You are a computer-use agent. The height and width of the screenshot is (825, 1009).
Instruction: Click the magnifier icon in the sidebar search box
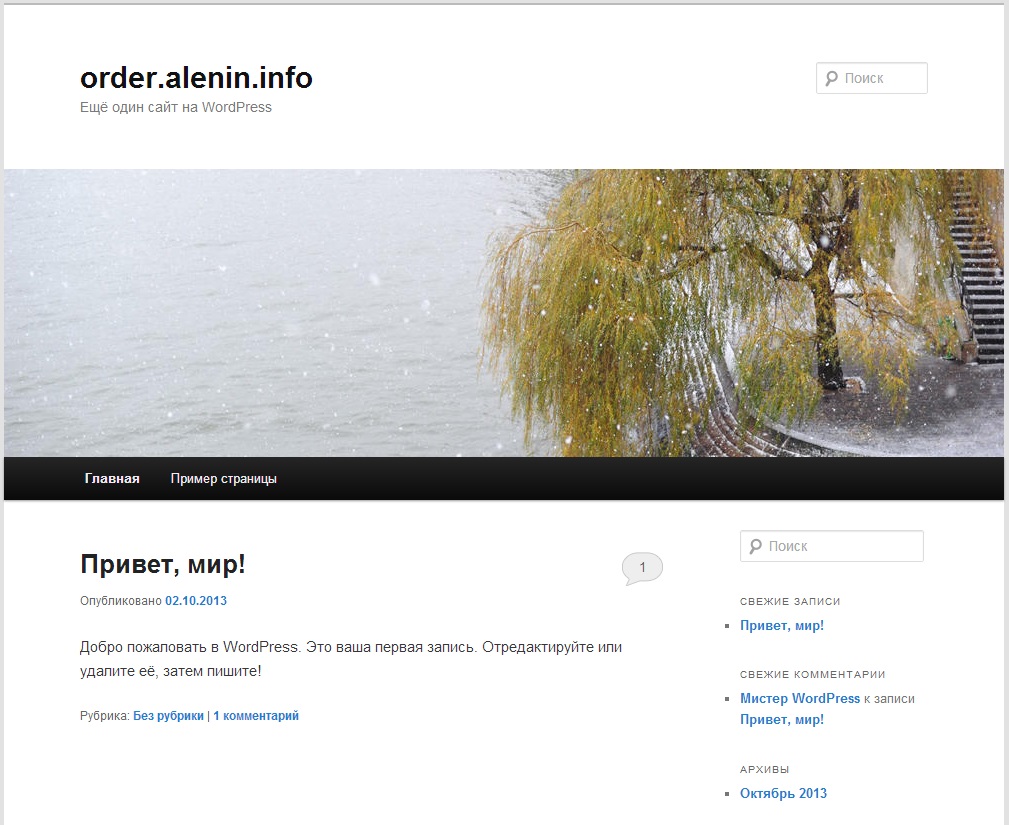tap(753, 546)
